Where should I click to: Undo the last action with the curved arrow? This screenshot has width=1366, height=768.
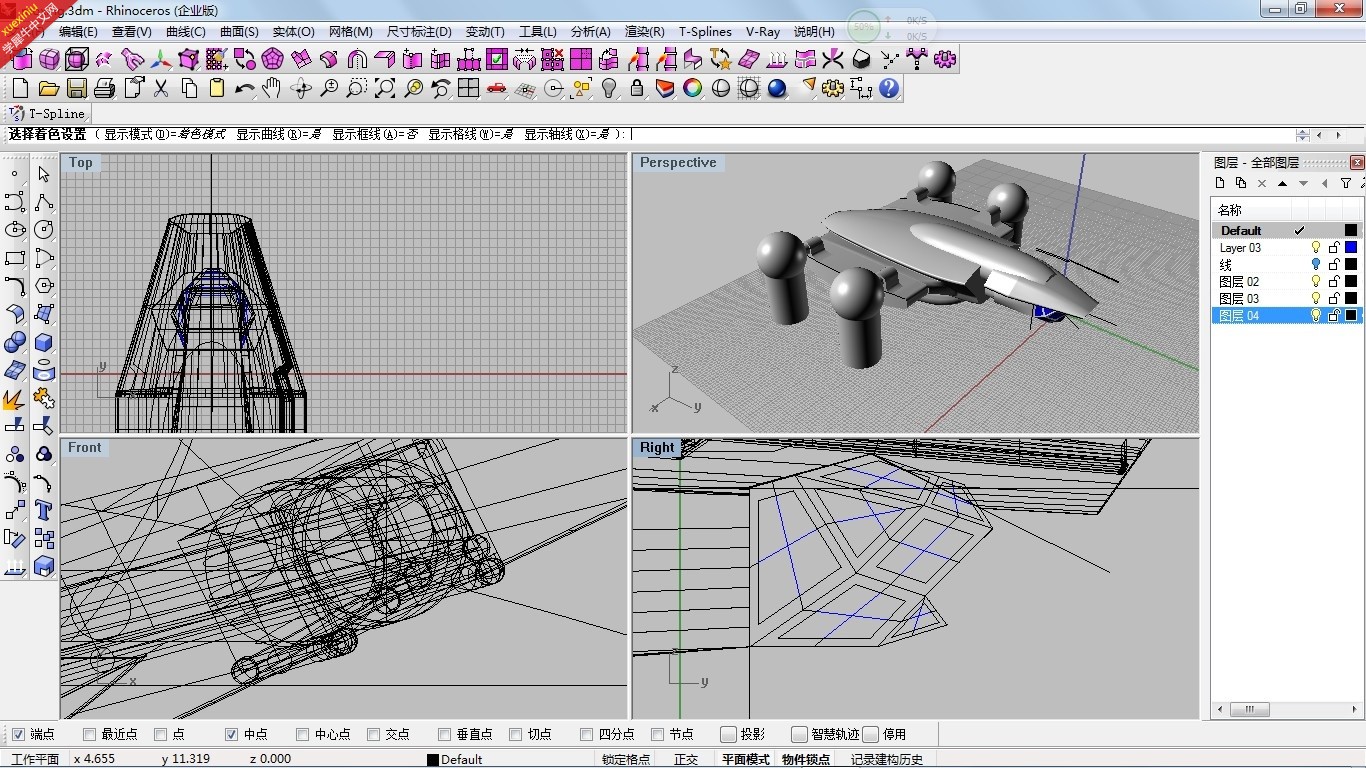coord(244,89)
